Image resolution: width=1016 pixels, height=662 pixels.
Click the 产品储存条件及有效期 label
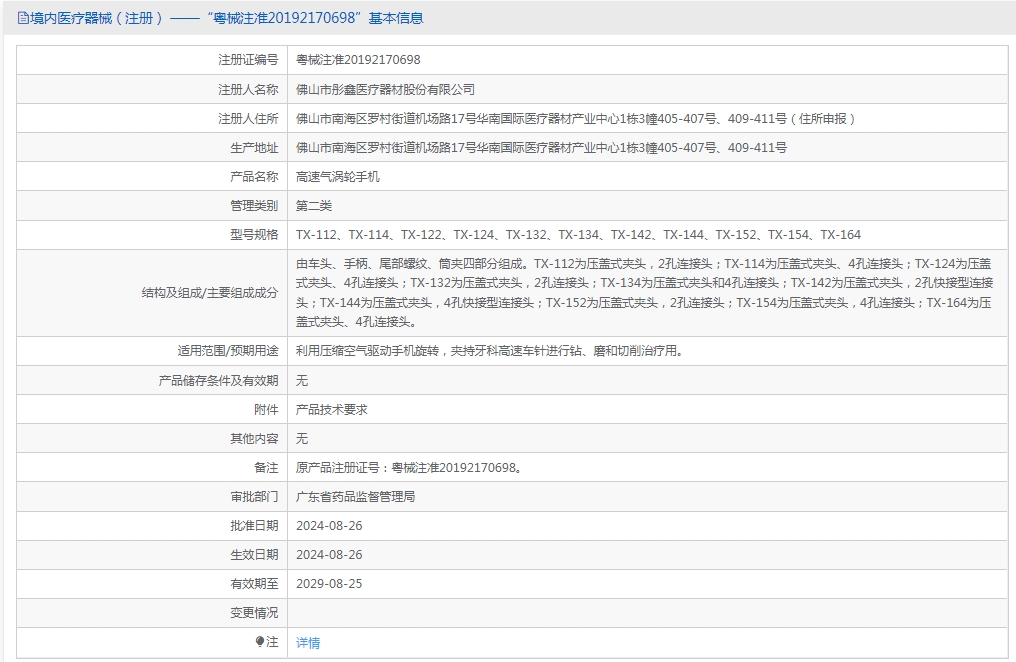218,380
